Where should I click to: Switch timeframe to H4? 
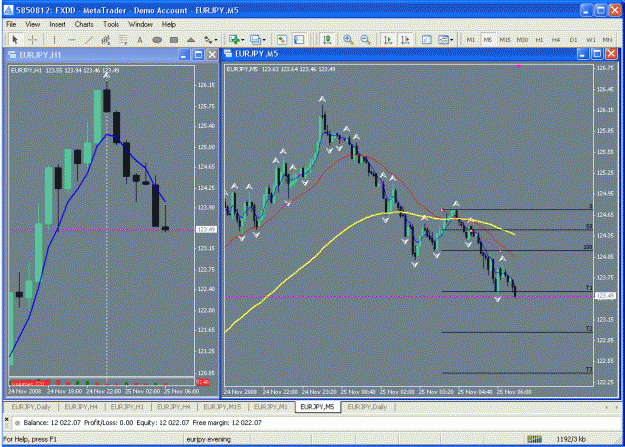(x=556, y=40)
